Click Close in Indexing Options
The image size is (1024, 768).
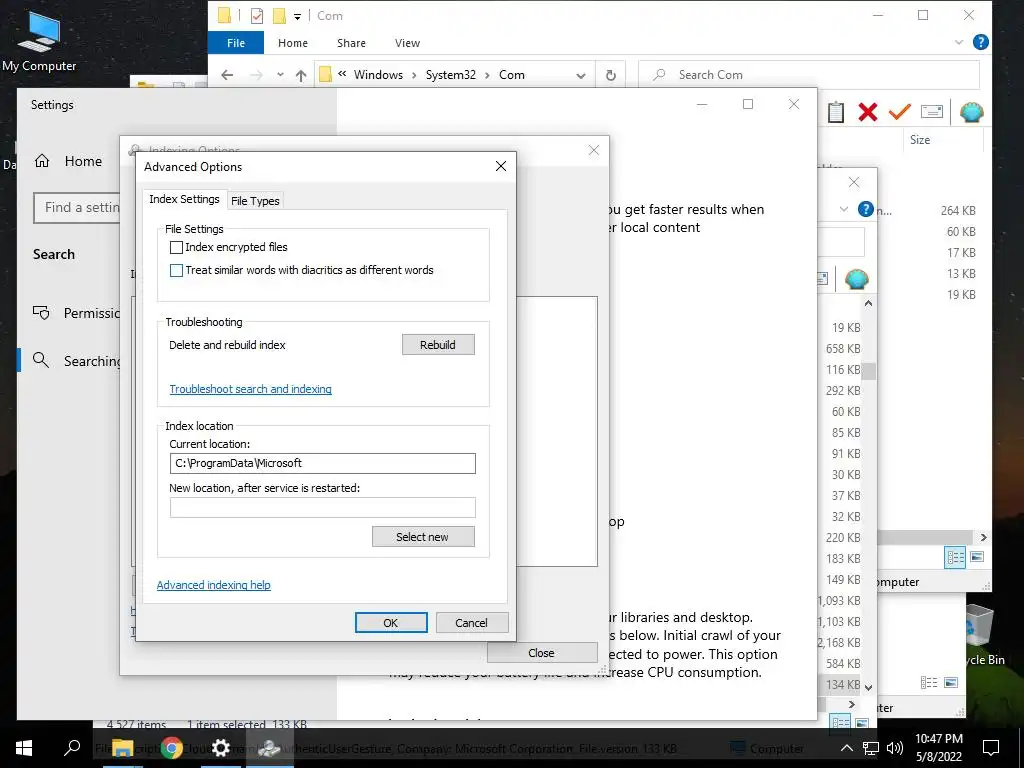click(x=541, y=653)
